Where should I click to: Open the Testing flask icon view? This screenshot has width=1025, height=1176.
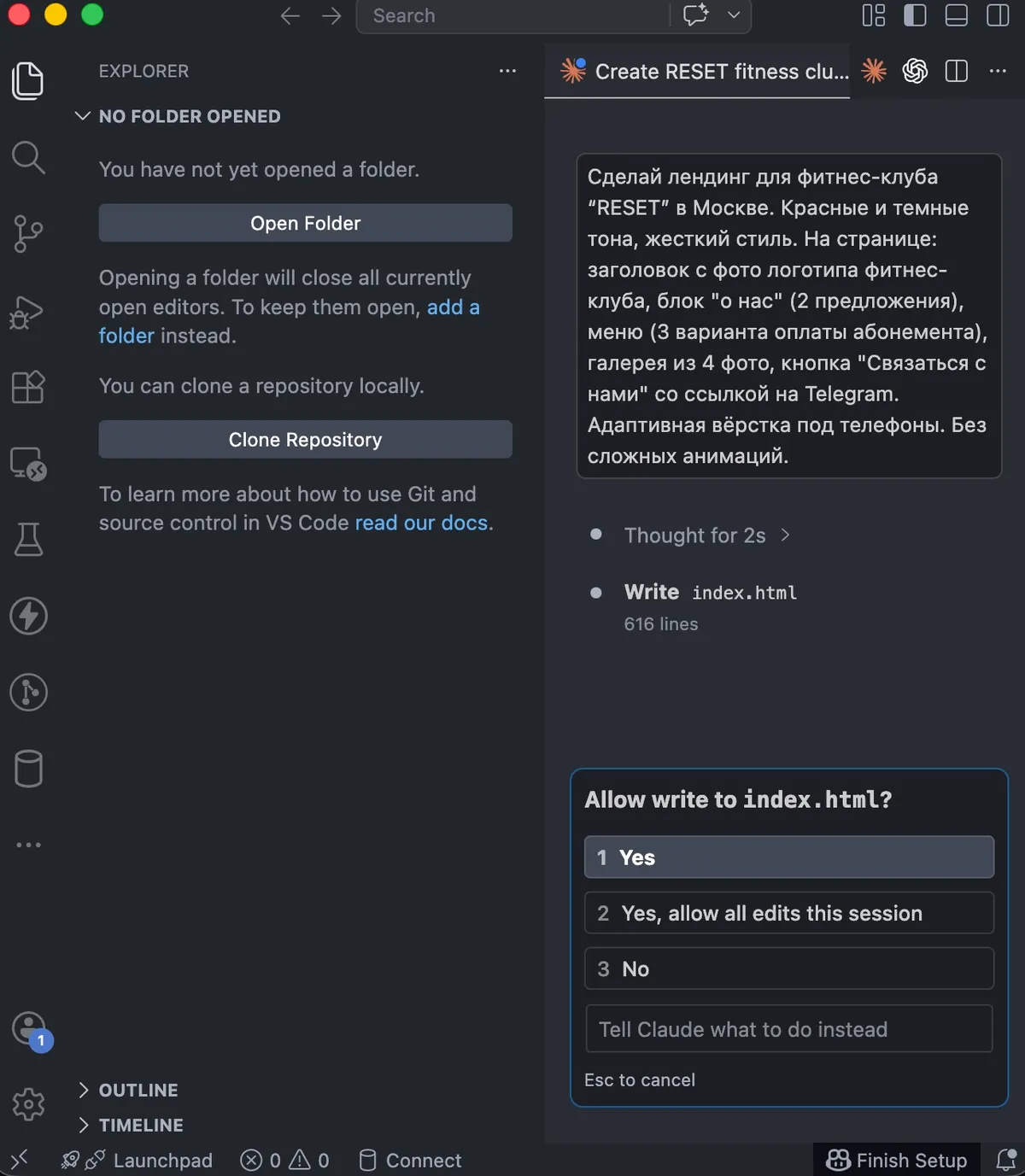pyautogui.click(x=28, y=539)
